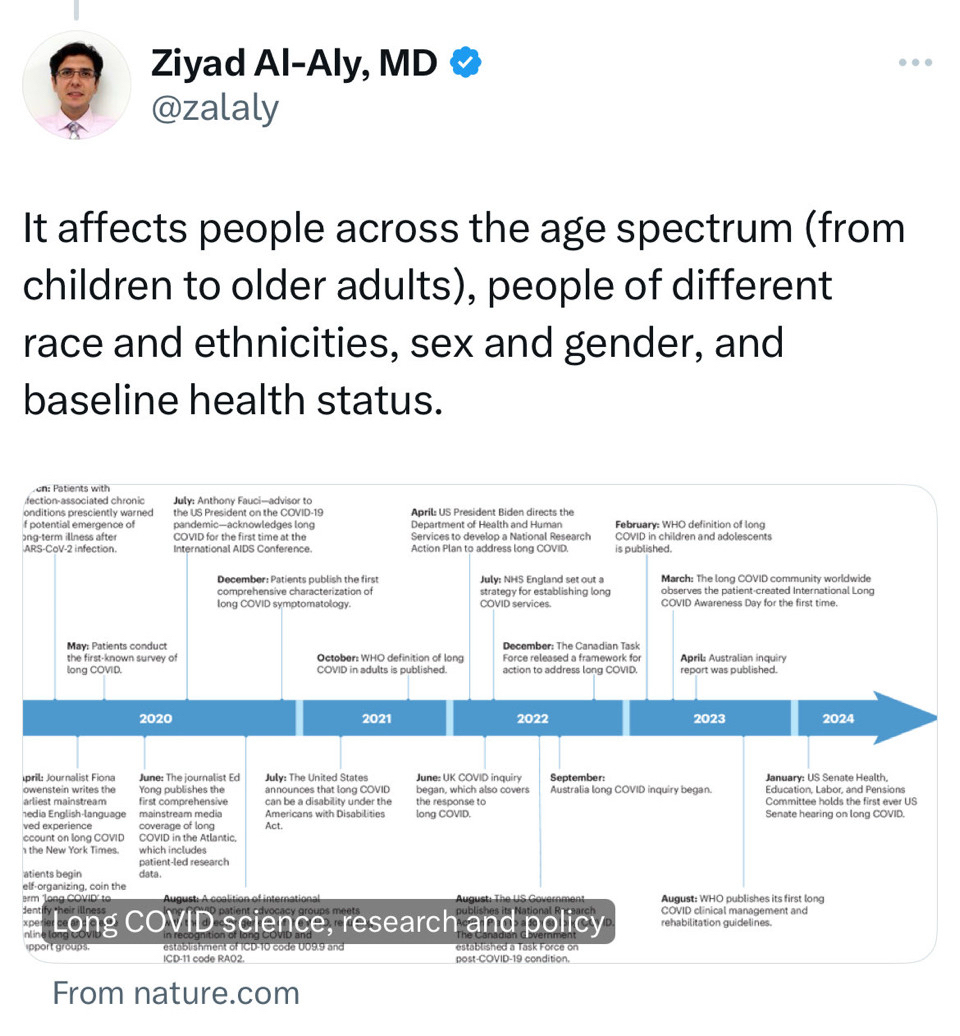Click the October WHO definition timeline entry
Viewport: 960px width, 1036px height.
[390, 663]
